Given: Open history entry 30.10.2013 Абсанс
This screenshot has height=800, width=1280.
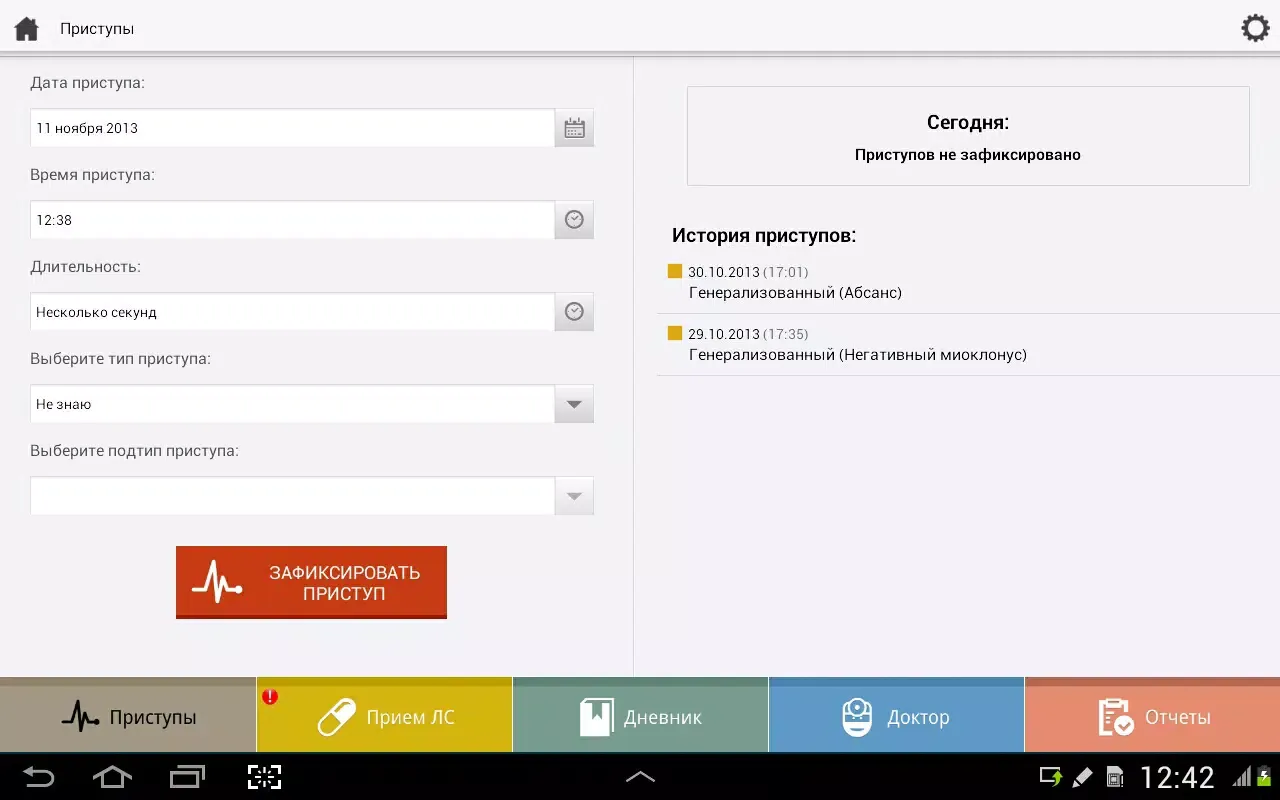Looking at the screenshot, I should coord(968,283).
